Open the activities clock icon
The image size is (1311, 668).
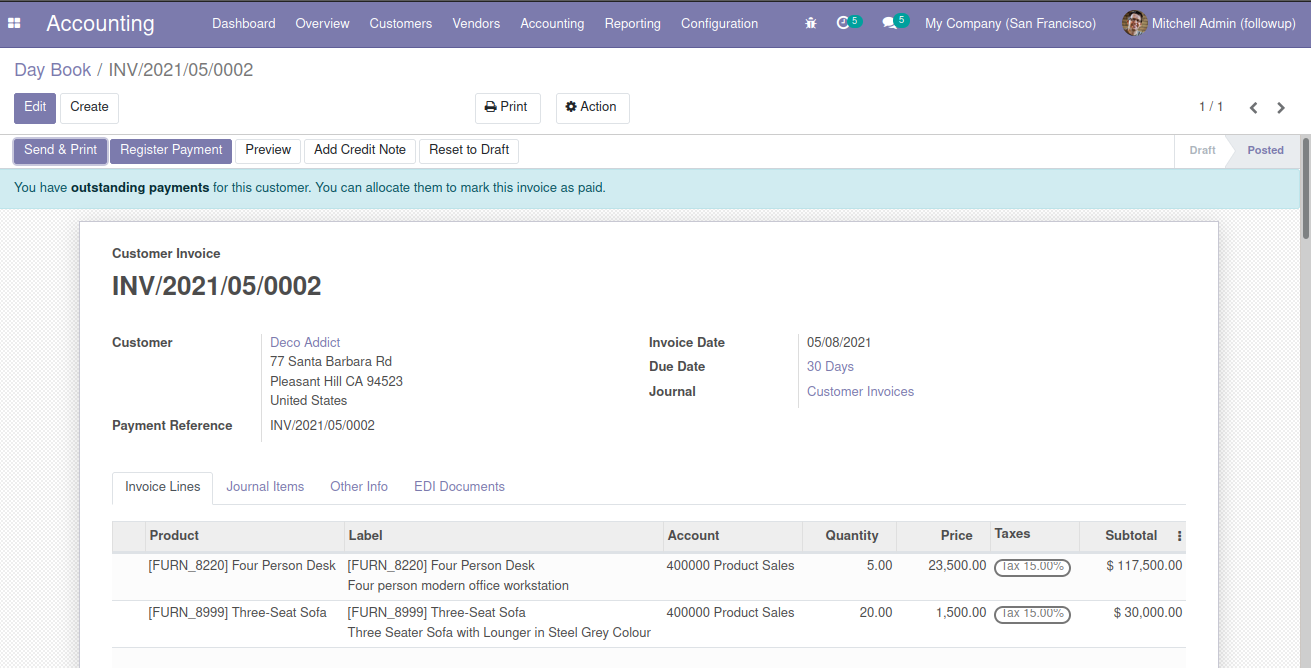pyautogui.click(x=843, y=23)
